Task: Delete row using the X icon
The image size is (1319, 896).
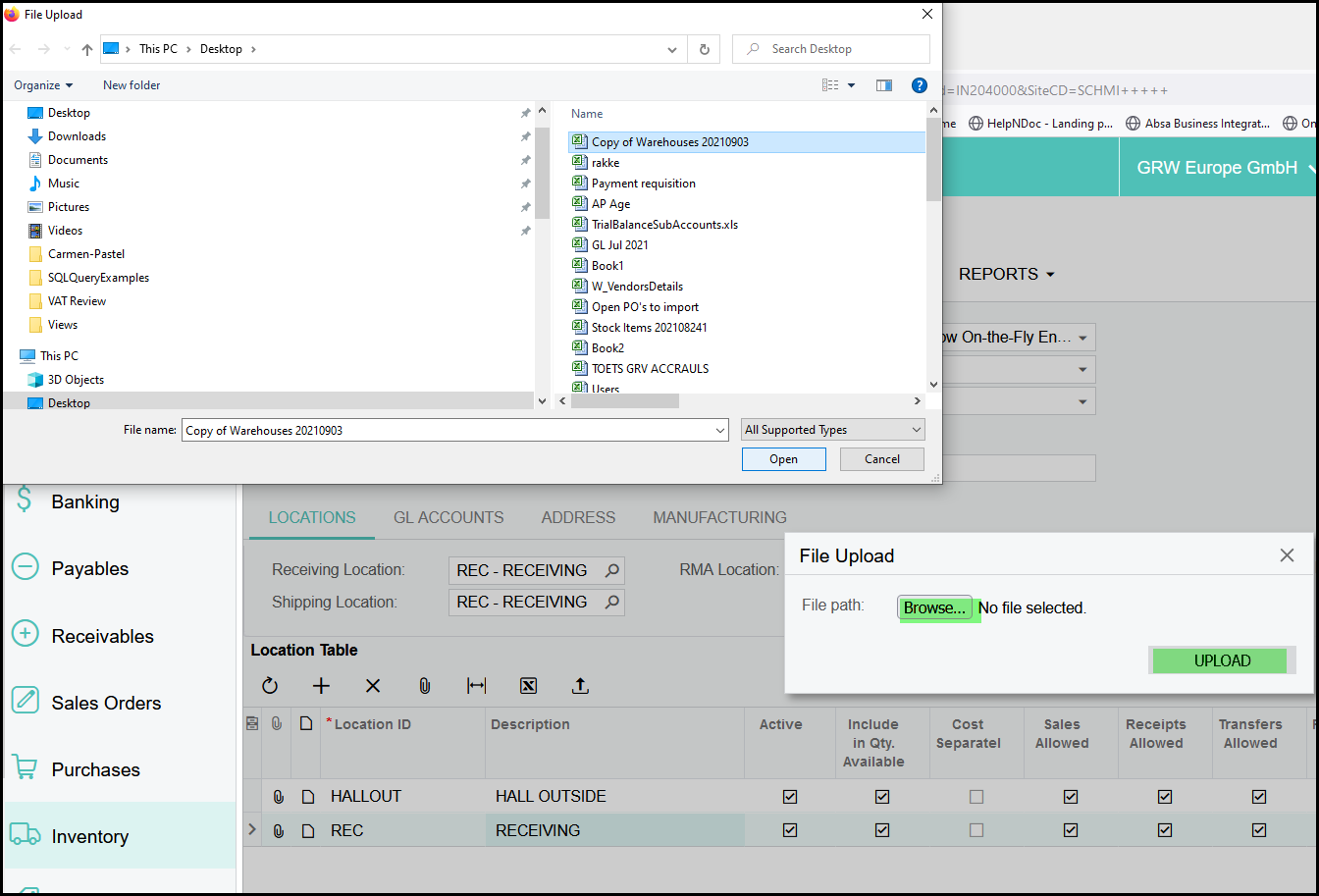Action: (x=373, y=686)
